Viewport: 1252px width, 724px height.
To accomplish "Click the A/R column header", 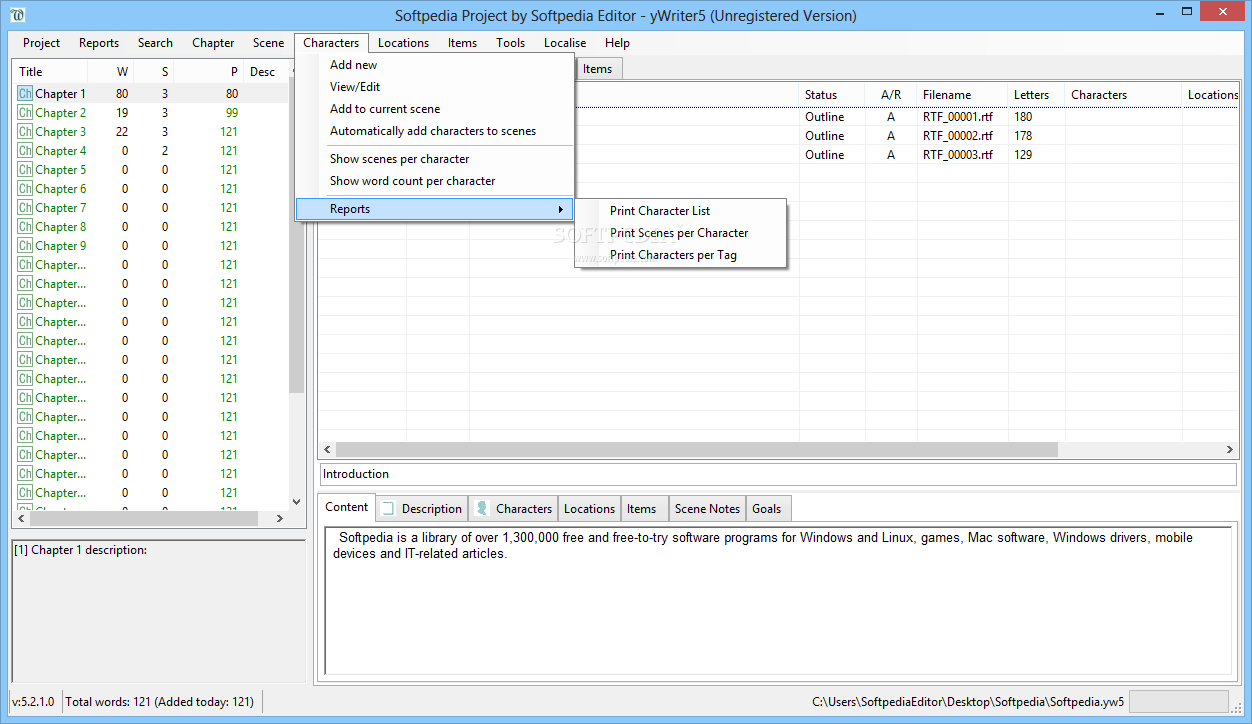I will click(x=891, y=95).
